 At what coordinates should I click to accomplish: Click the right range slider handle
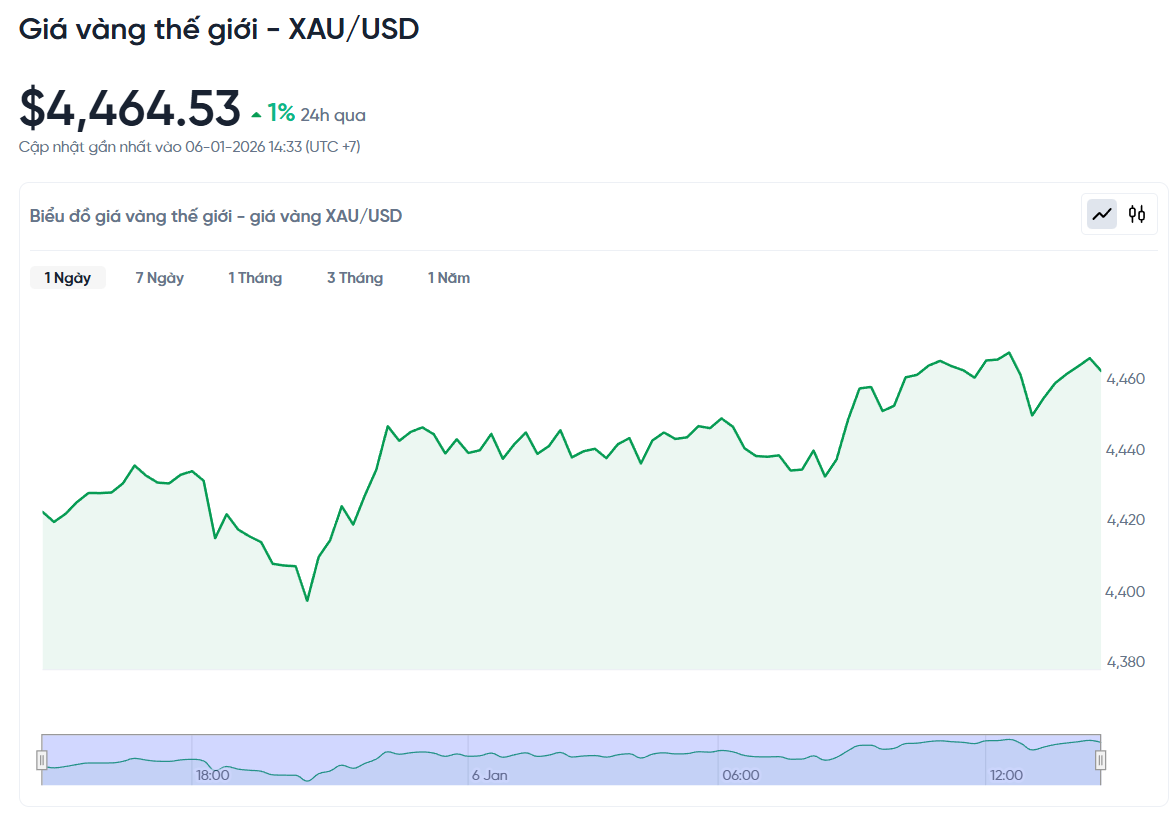pyautogui.click(x=1101, y=760)
